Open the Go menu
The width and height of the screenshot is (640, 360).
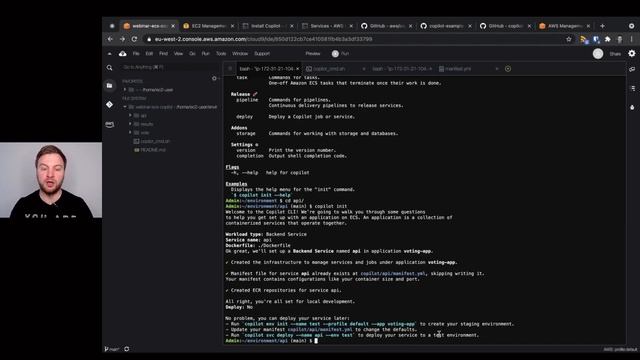point(192,53)
